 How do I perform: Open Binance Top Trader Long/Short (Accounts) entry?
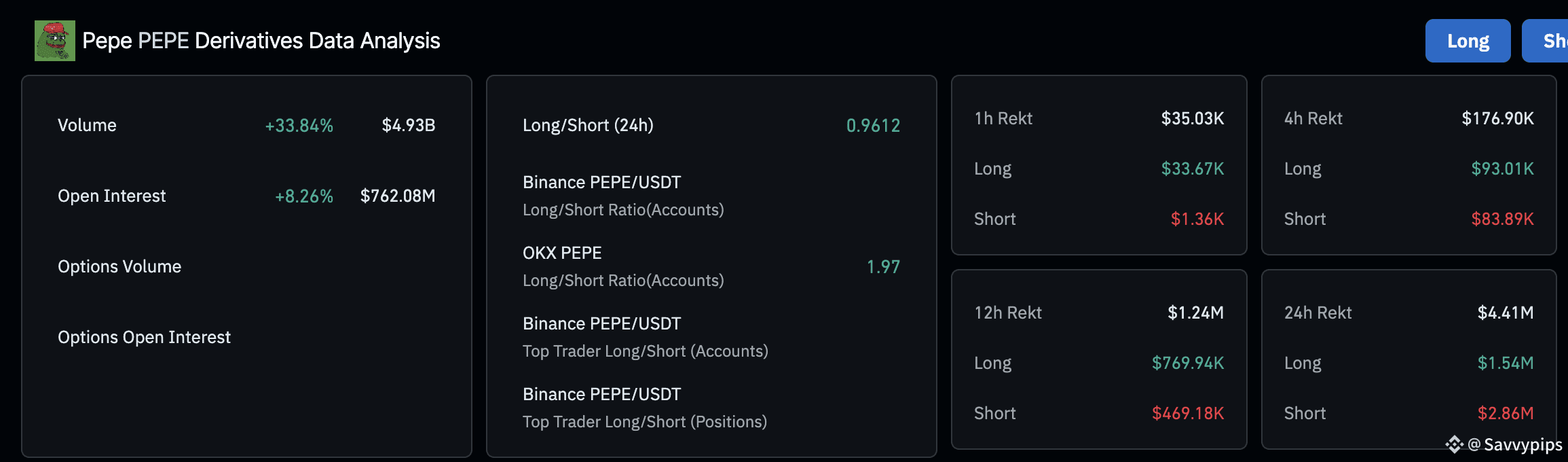click(711, 337)
